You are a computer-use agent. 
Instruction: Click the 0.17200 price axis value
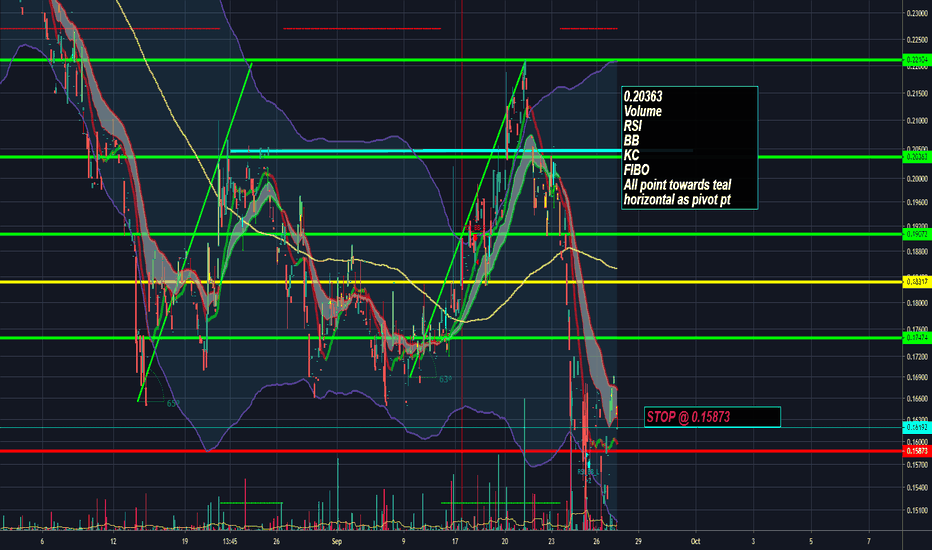tap(917, 357)
